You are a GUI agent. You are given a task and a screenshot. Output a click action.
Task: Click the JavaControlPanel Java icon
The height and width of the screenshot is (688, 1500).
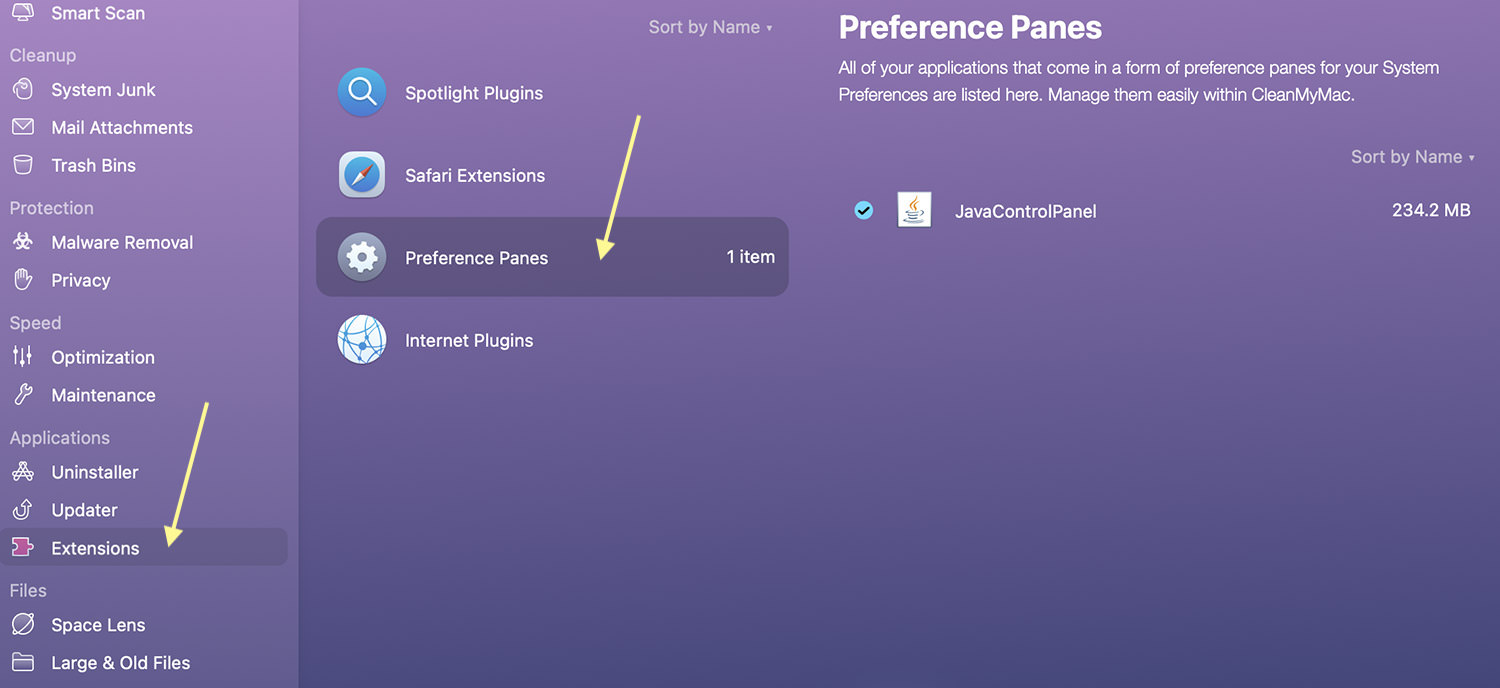(x=915, y=210)
